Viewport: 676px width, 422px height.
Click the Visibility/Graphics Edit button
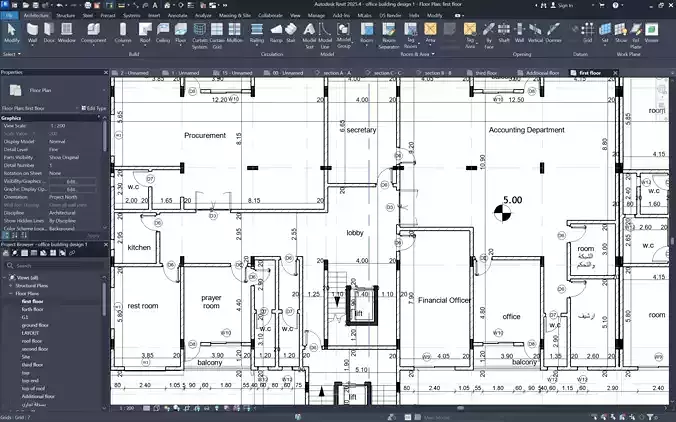tap(72, 181)
